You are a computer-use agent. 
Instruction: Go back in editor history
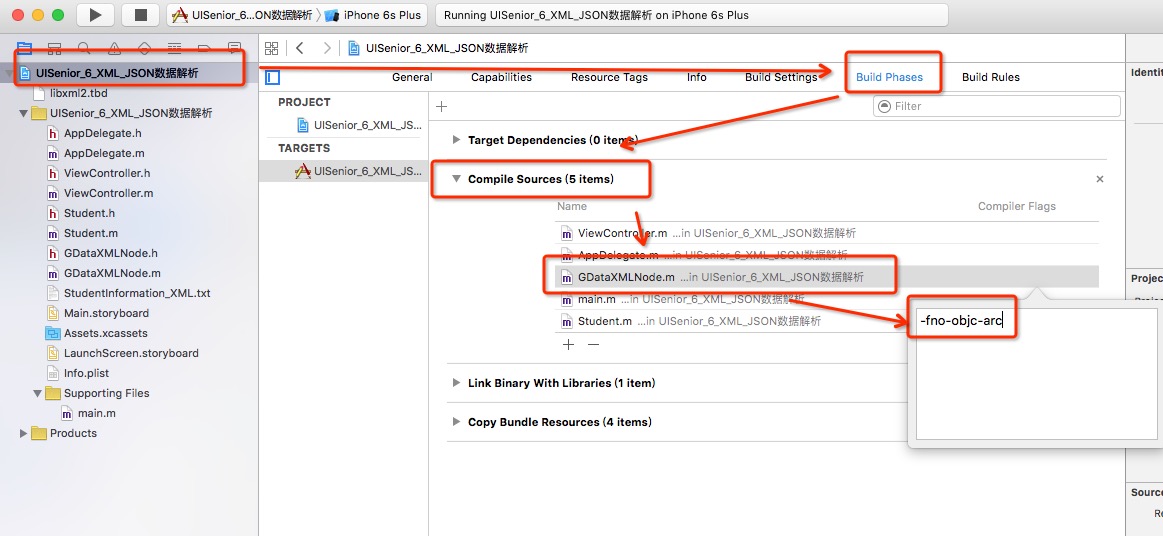[300, 48]
